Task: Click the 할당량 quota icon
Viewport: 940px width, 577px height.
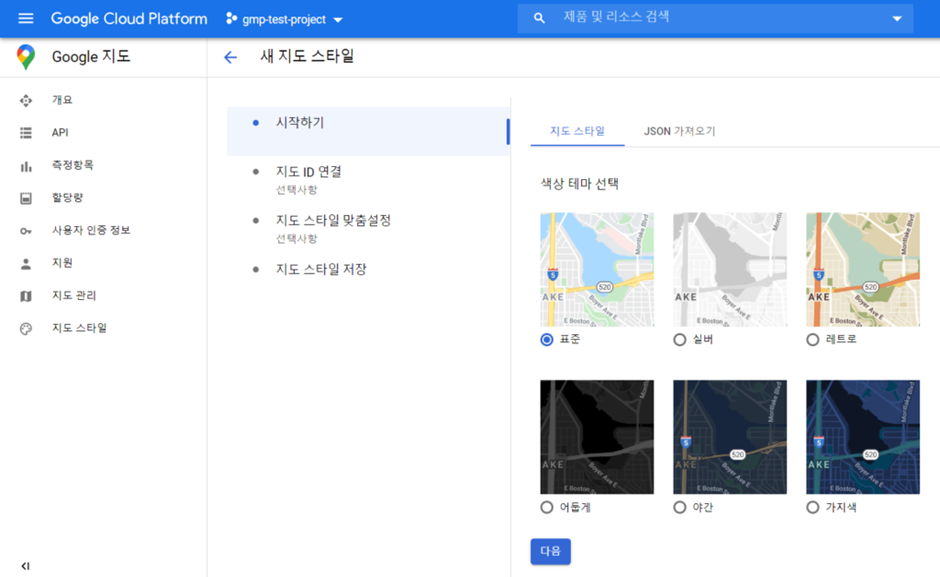Action: coord(26,198)
